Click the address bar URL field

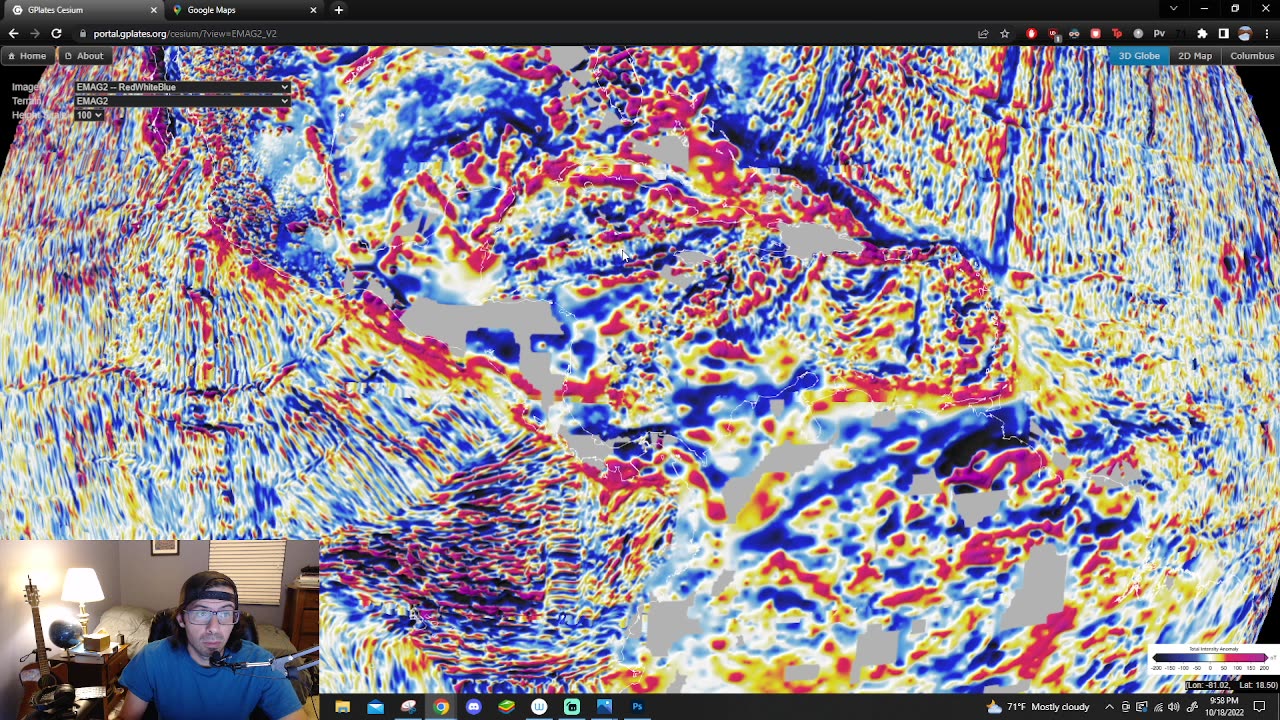(520, 33)
